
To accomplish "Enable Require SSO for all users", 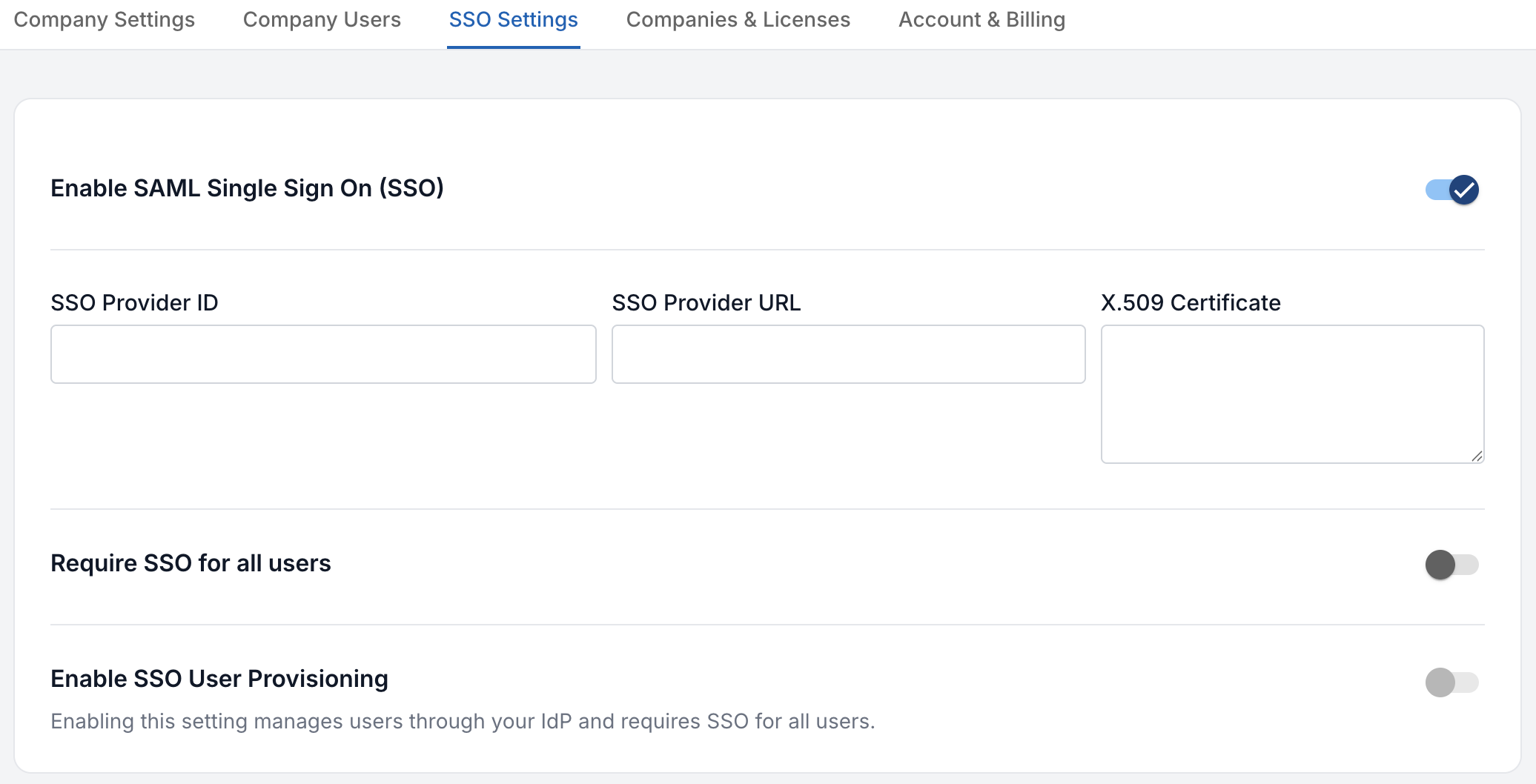I will point(1450,565).
